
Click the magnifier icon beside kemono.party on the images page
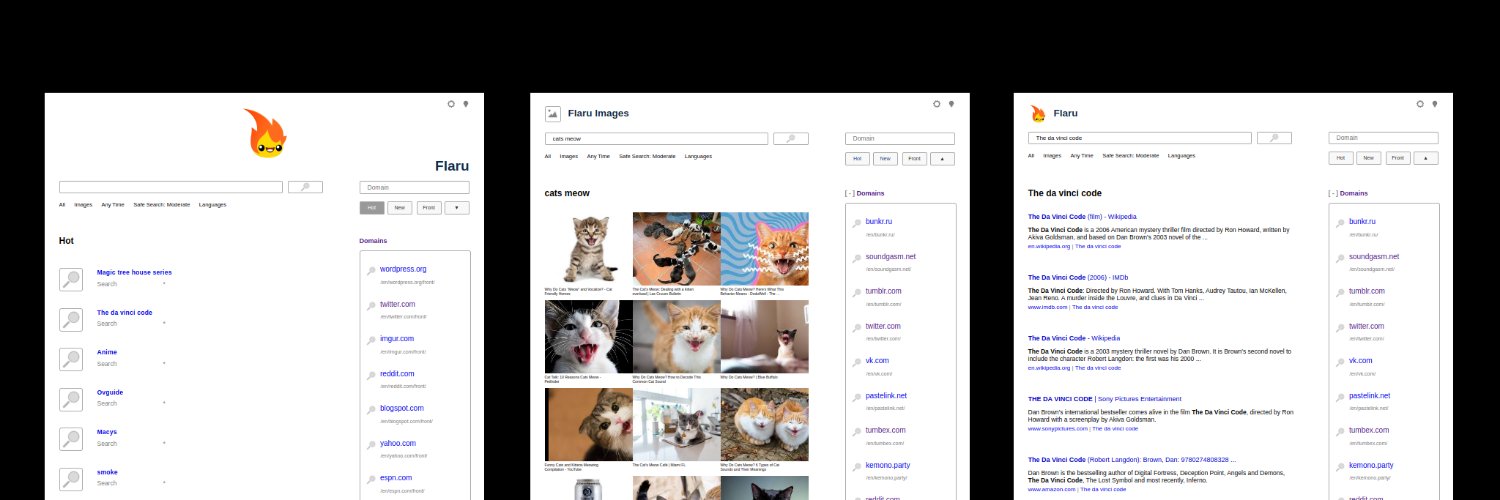point(857,467)
